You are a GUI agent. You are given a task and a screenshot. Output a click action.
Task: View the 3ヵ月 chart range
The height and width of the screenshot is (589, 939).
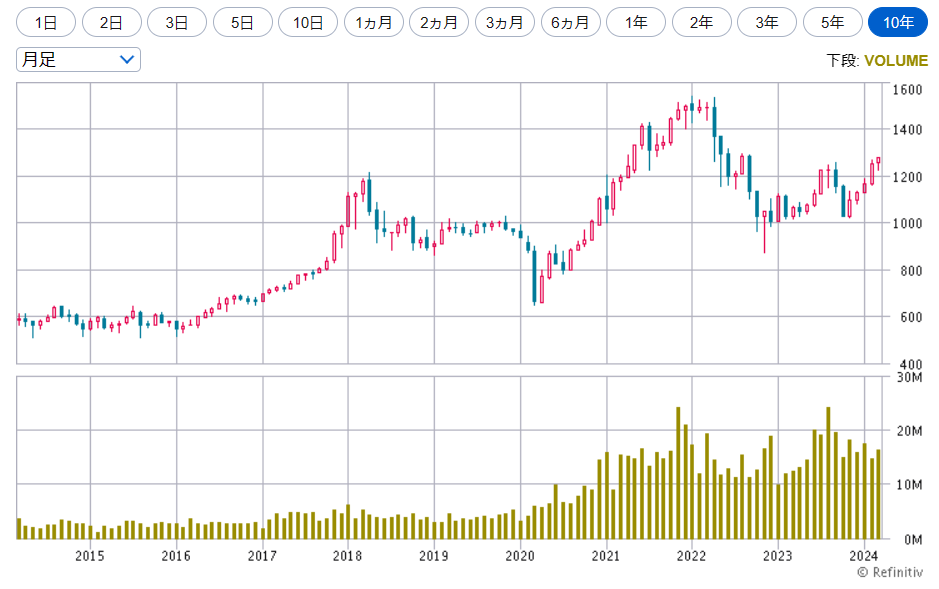click(505, 22)
